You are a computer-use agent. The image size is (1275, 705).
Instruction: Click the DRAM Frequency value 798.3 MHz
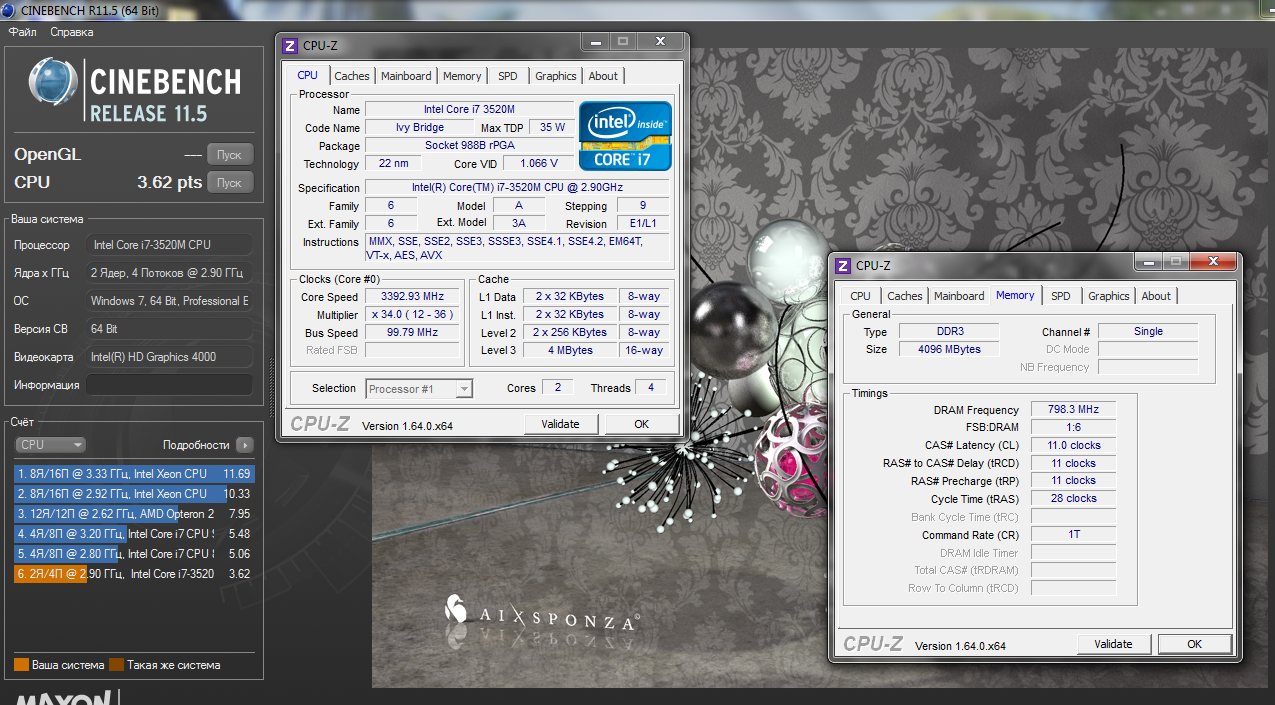[1072, 410]
